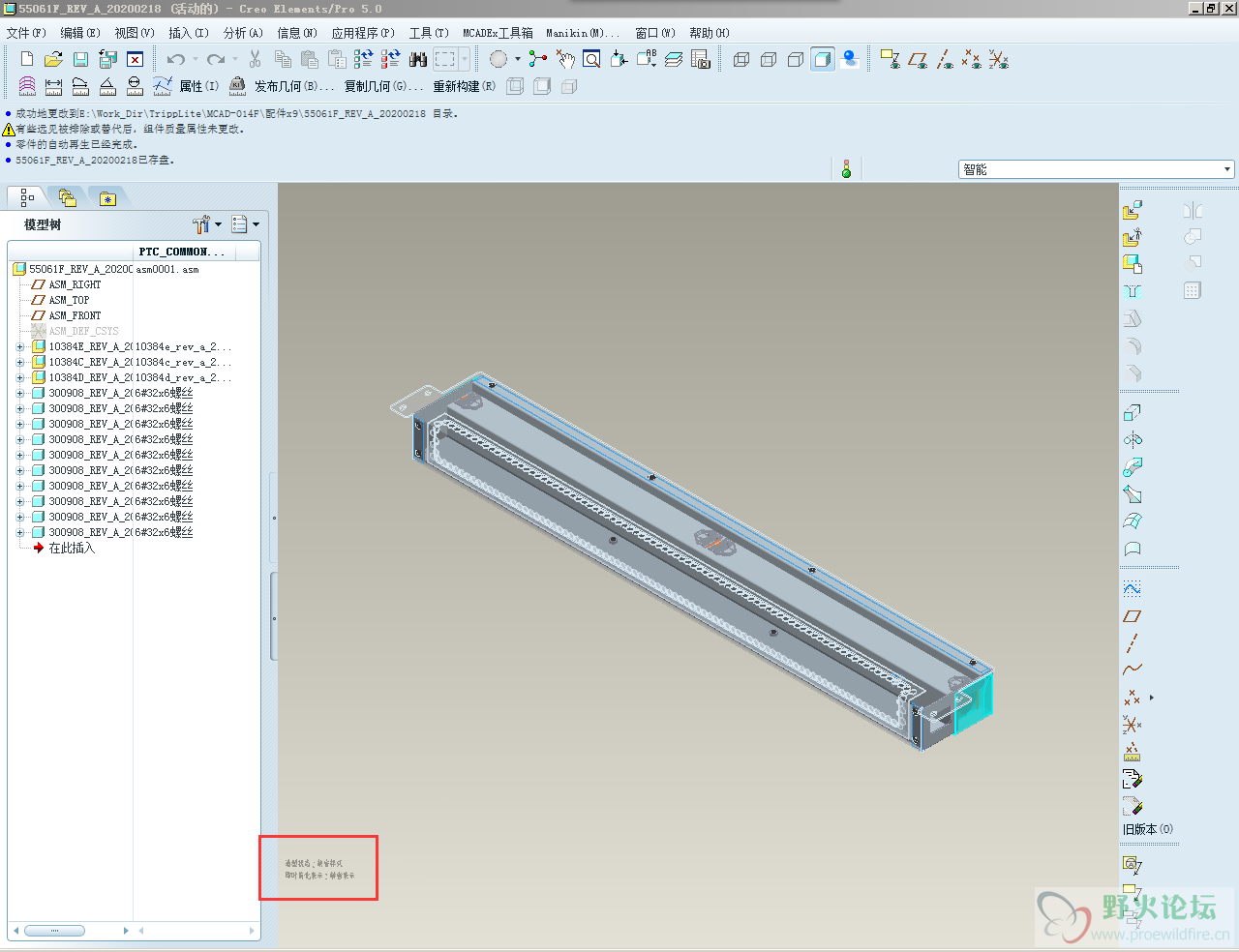The image size is (1239, 952).
Task: Toggle datum axes display
Action: tap(945, 59)
